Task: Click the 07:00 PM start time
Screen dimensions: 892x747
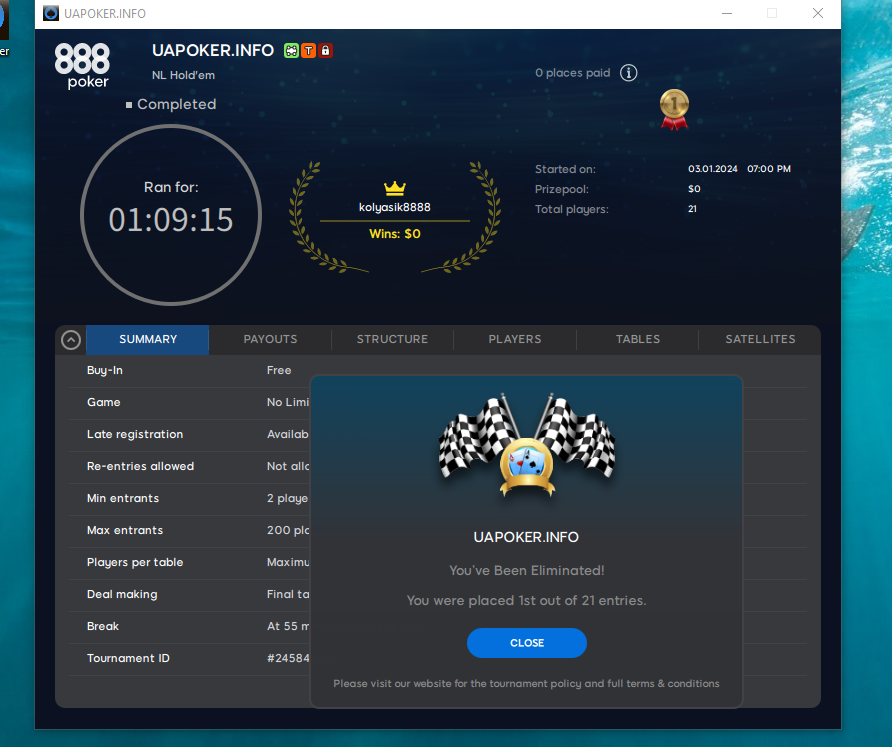Action: pos(769,169)
